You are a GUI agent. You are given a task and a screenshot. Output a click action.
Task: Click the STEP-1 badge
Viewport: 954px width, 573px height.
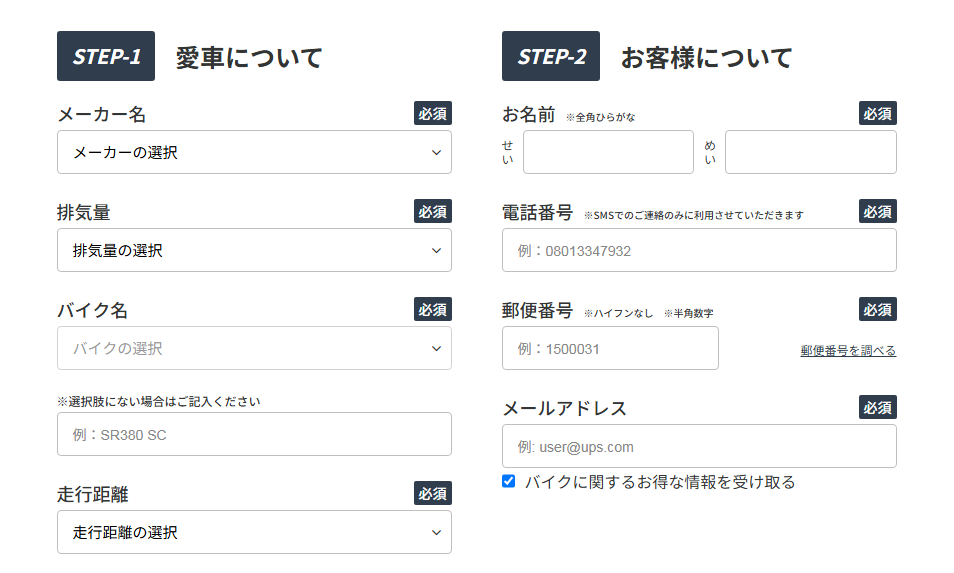pyautogui.click(x=106, y=56)
